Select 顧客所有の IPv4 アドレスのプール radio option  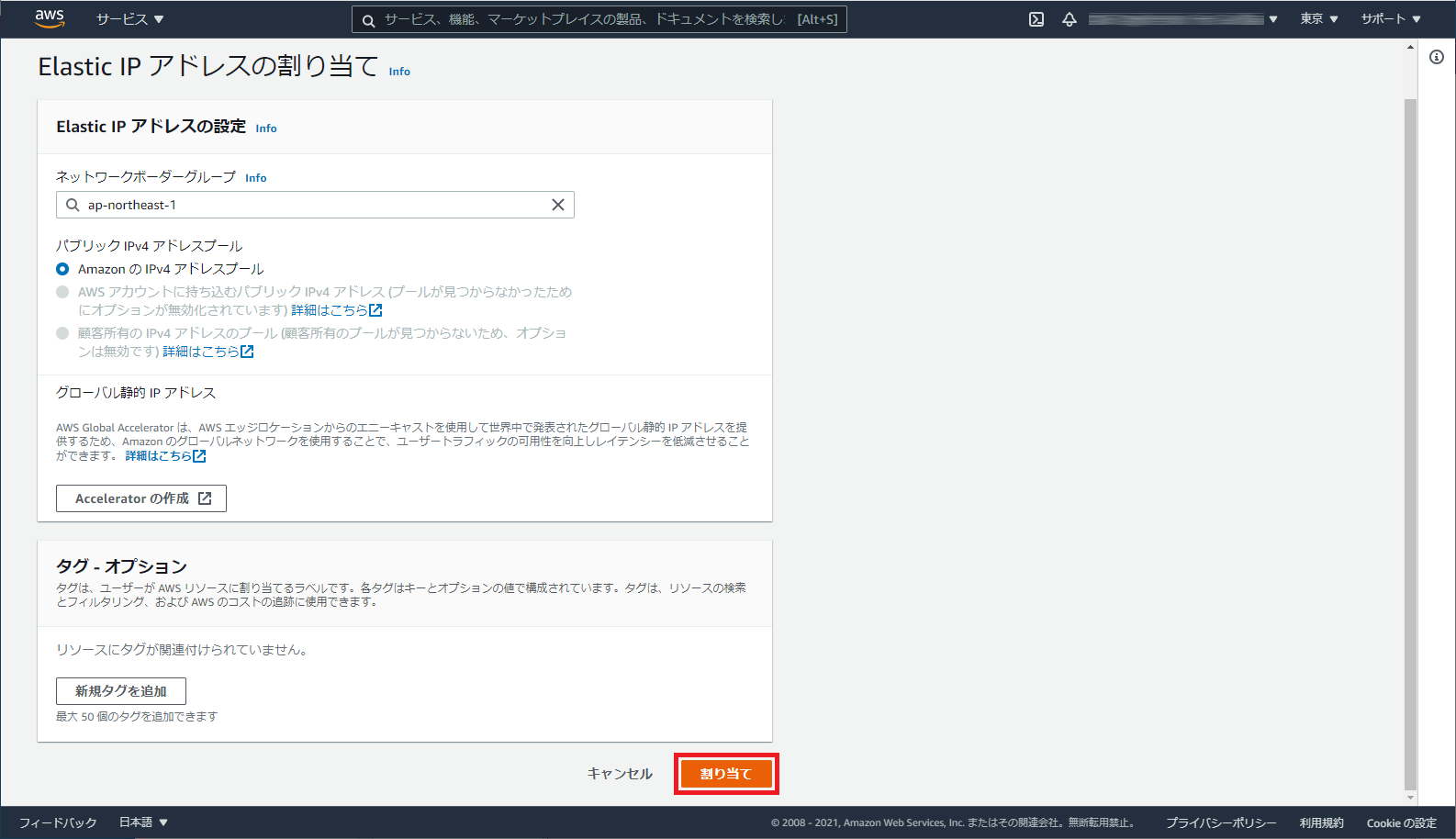(62, 333)
